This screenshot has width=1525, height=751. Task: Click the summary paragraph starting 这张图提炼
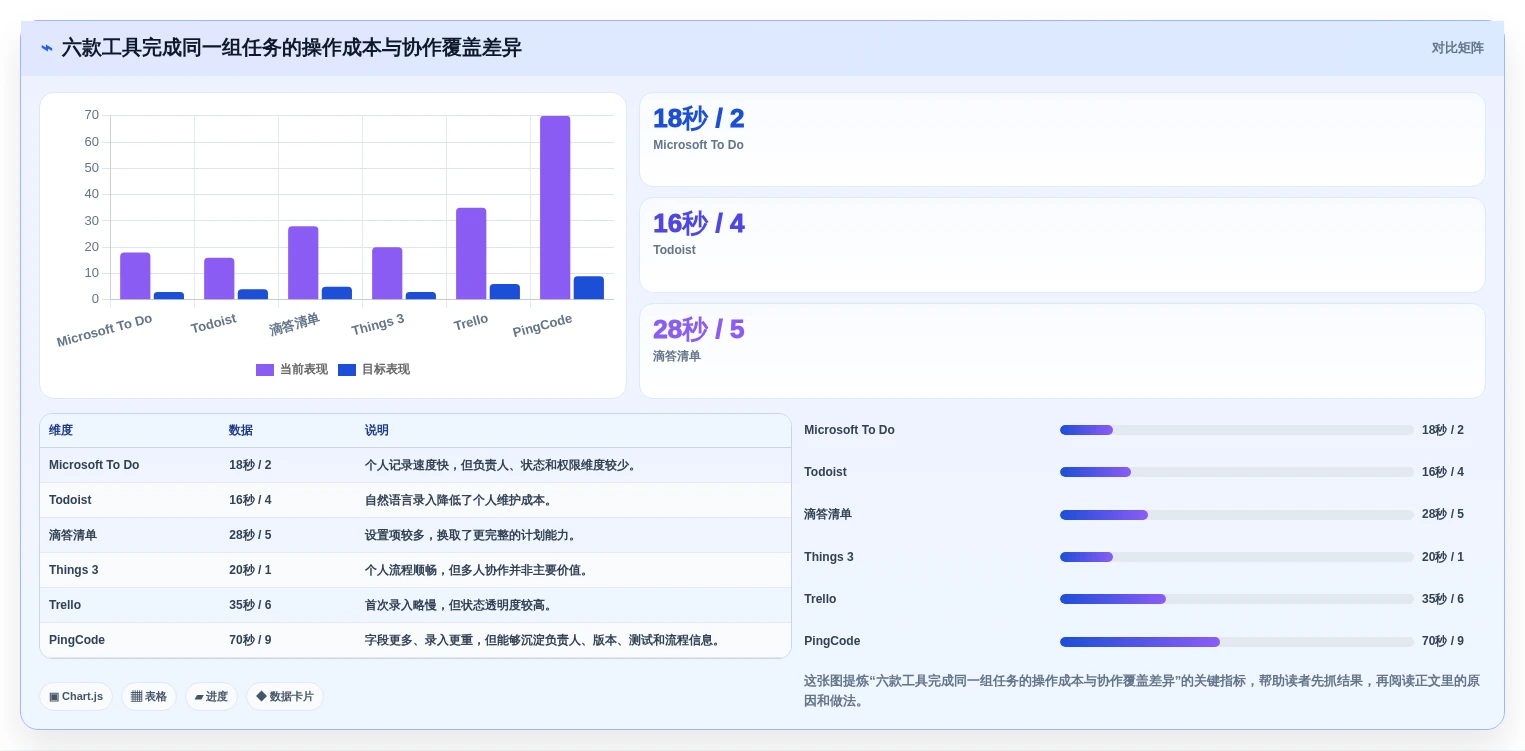1142,690
